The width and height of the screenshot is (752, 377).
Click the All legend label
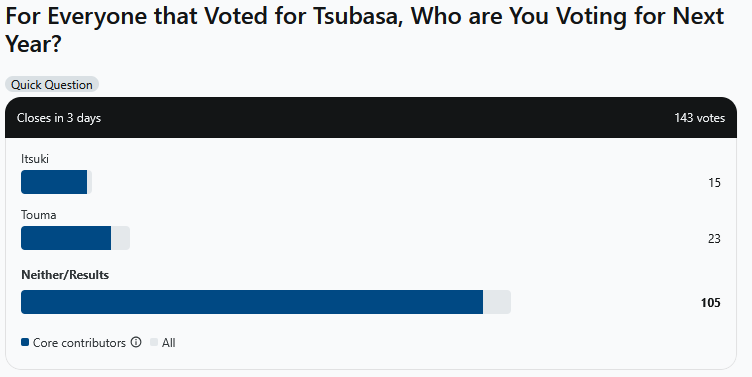point(168,342)
